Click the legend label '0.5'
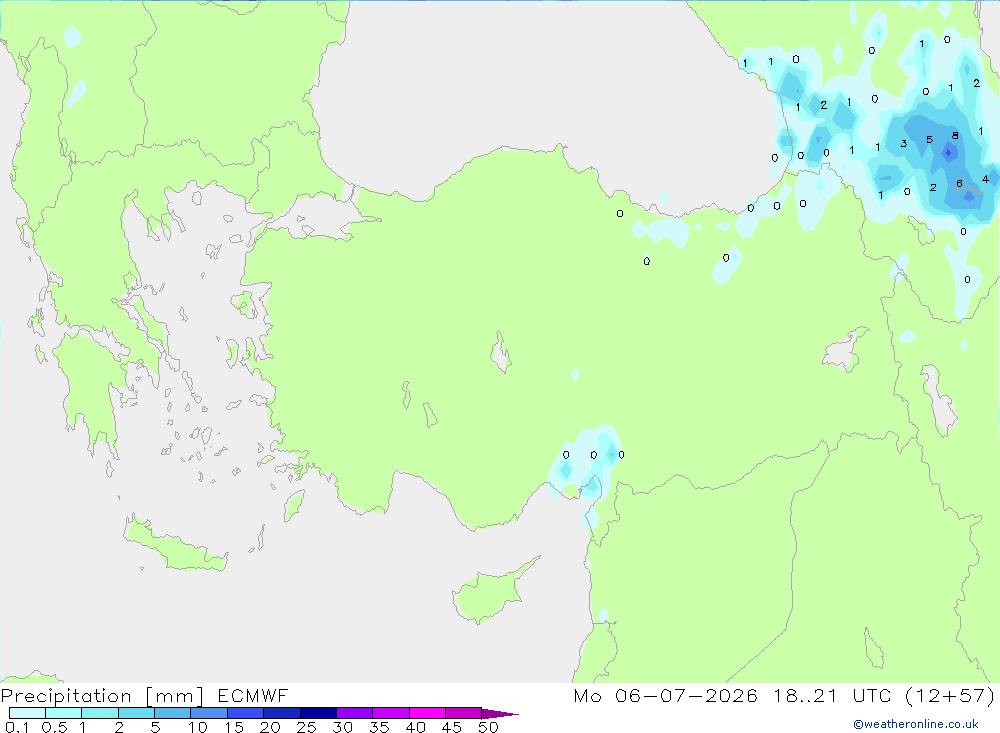 tap(54, 727)
